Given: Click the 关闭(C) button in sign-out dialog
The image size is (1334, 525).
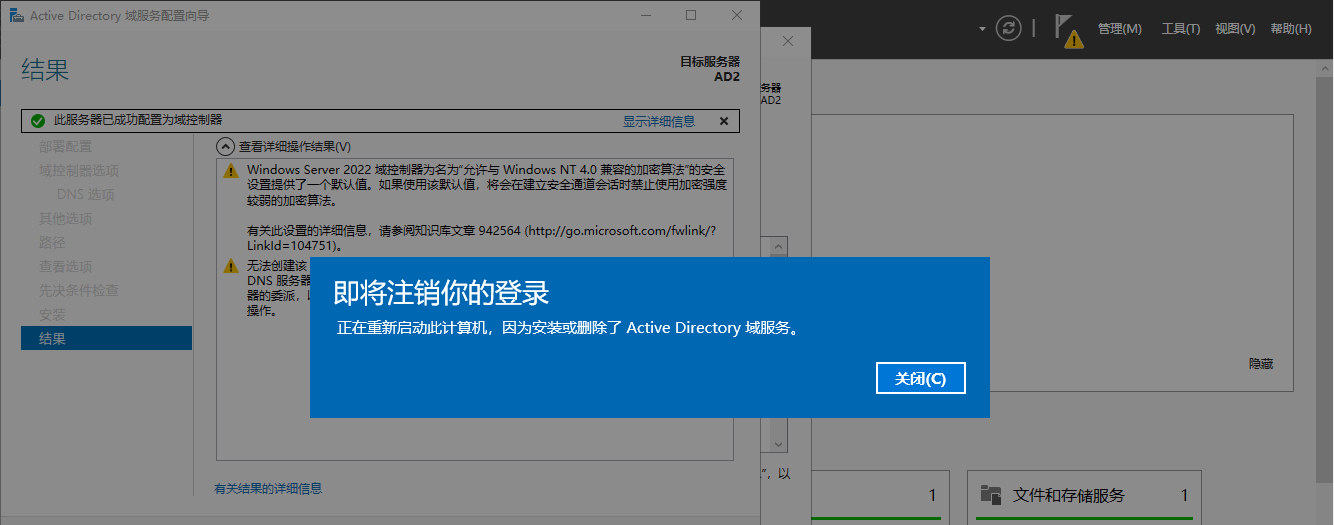Looking at the screenshot, I should (920, 378).
